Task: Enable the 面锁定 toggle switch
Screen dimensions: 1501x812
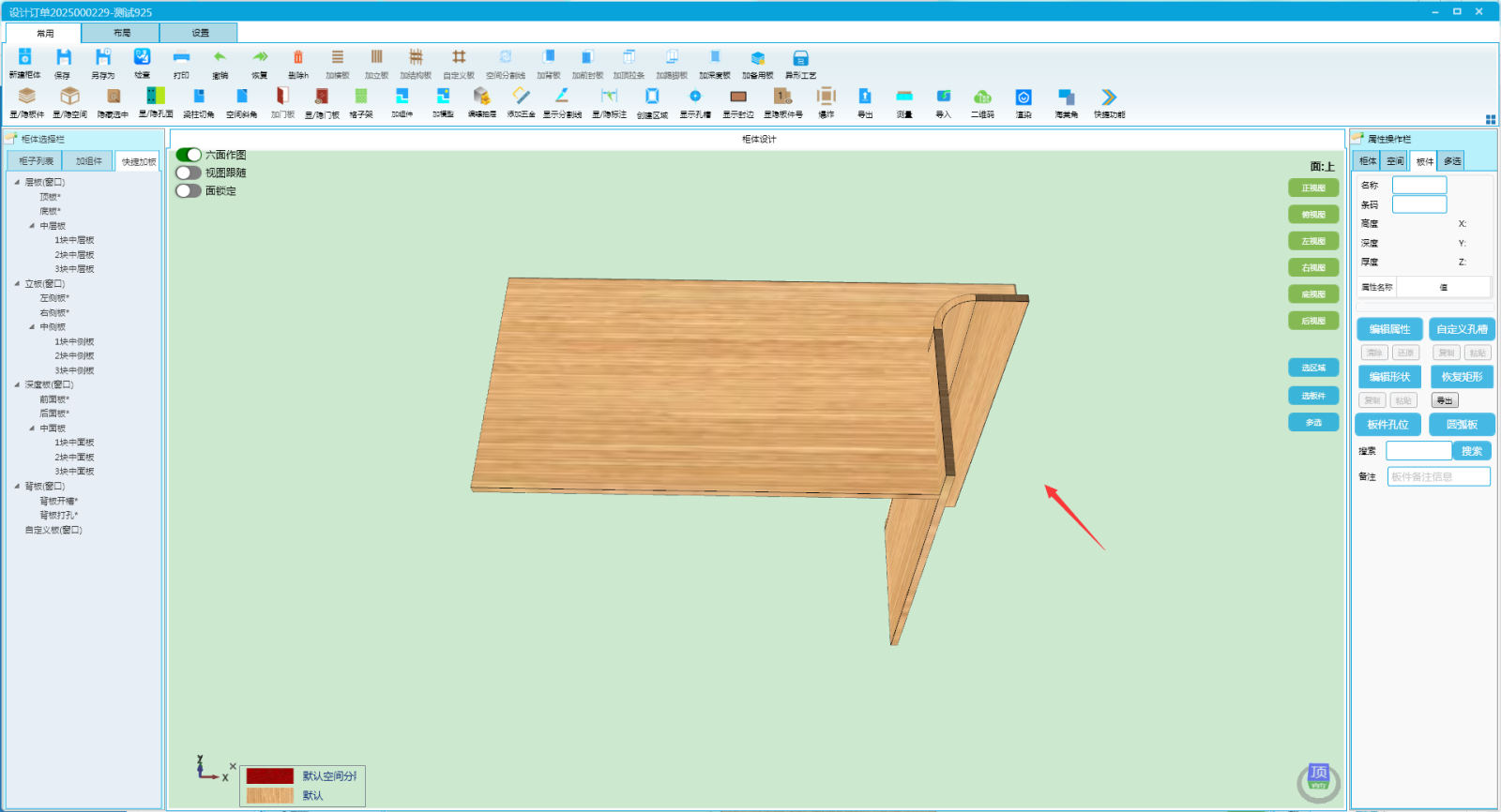Action: pos(189,190)
